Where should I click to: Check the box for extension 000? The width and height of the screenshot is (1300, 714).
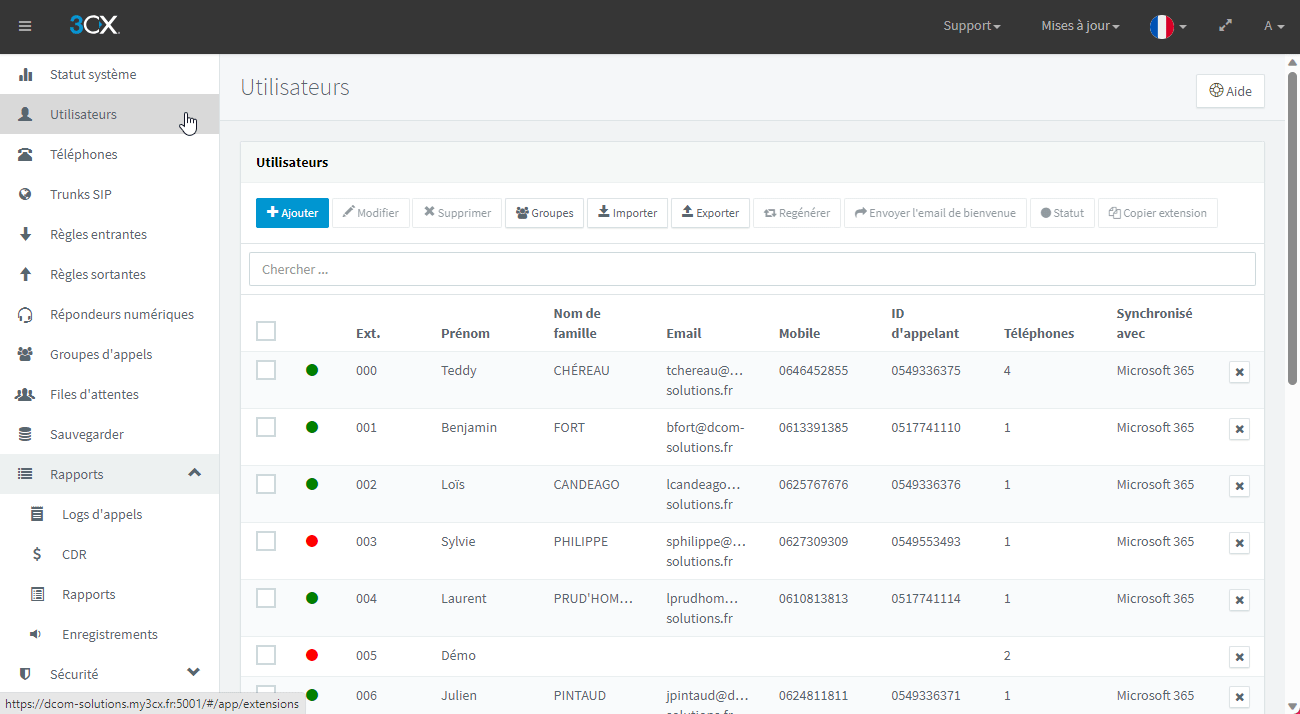coord(266,370)
